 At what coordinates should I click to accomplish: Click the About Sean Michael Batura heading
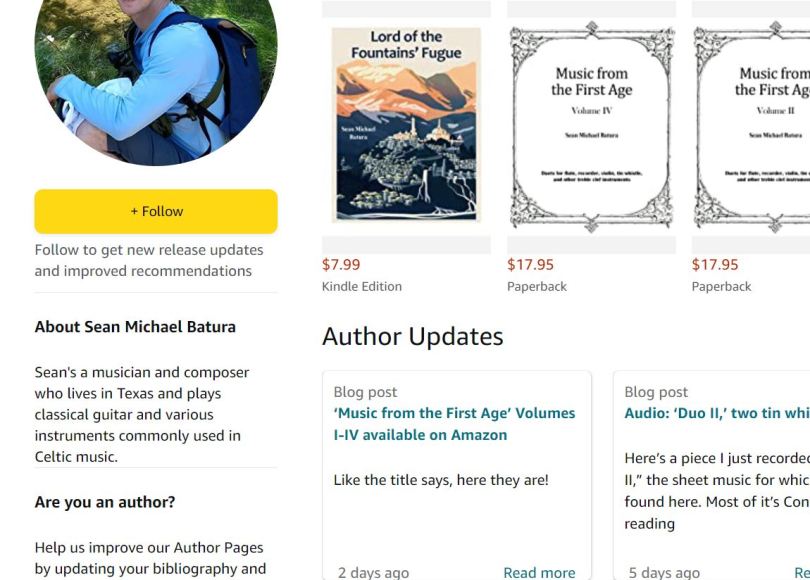[135, 327]
